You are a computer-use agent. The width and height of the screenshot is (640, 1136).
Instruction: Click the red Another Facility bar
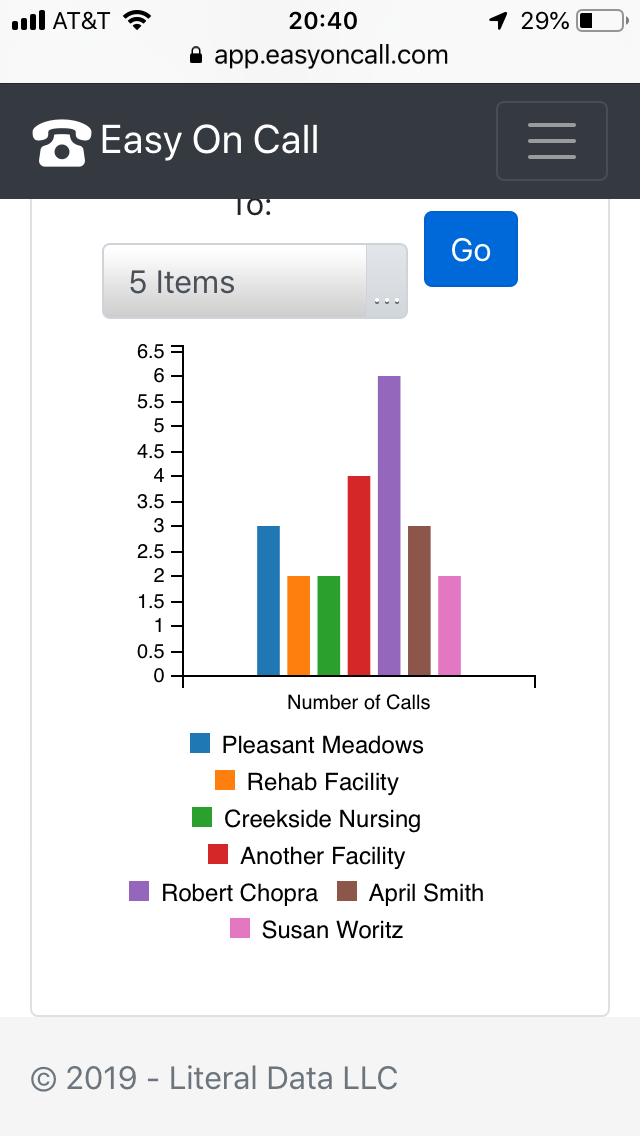tap(359, 575)
